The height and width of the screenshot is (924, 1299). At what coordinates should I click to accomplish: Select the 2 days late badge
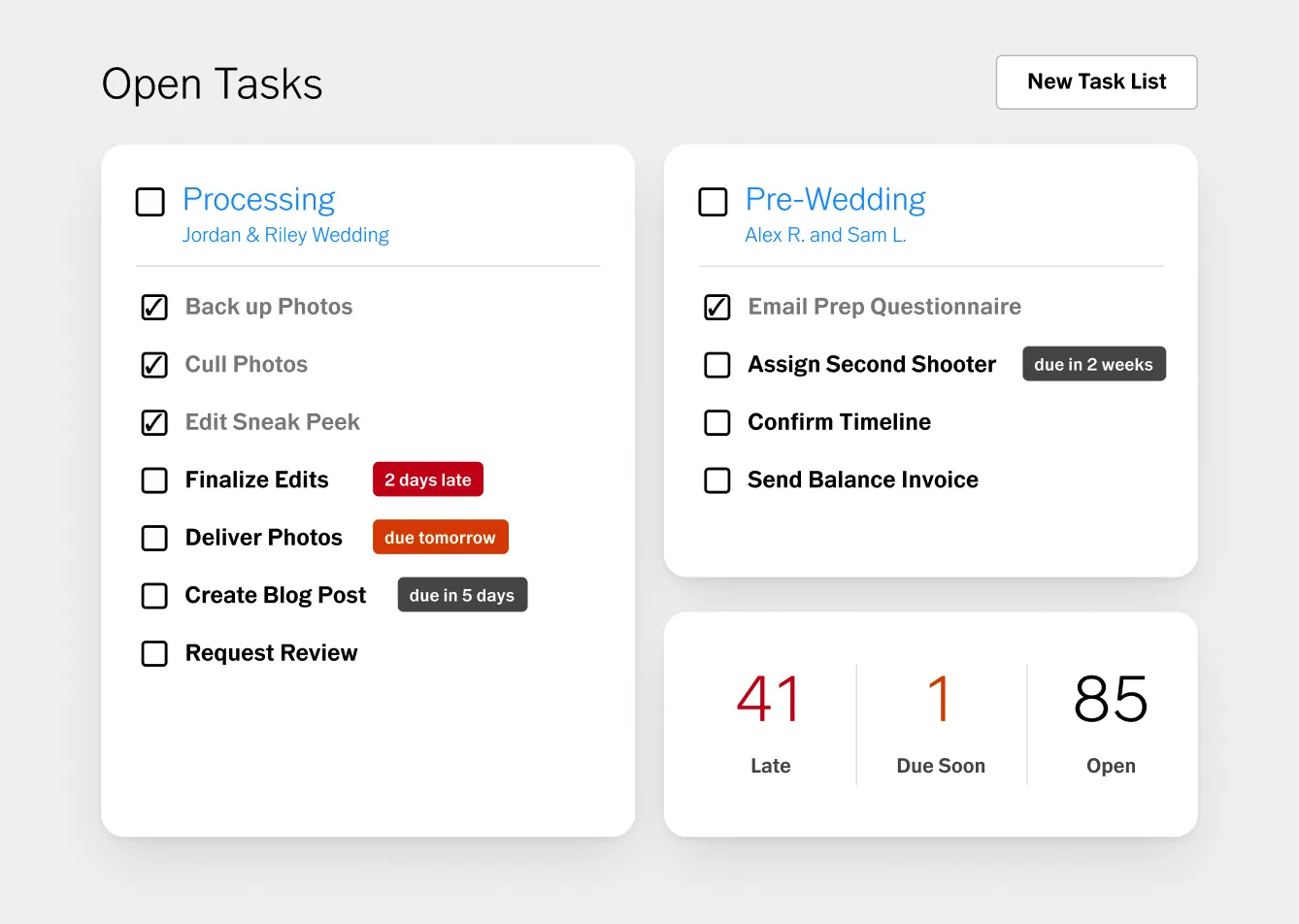[x=428, y=479]
